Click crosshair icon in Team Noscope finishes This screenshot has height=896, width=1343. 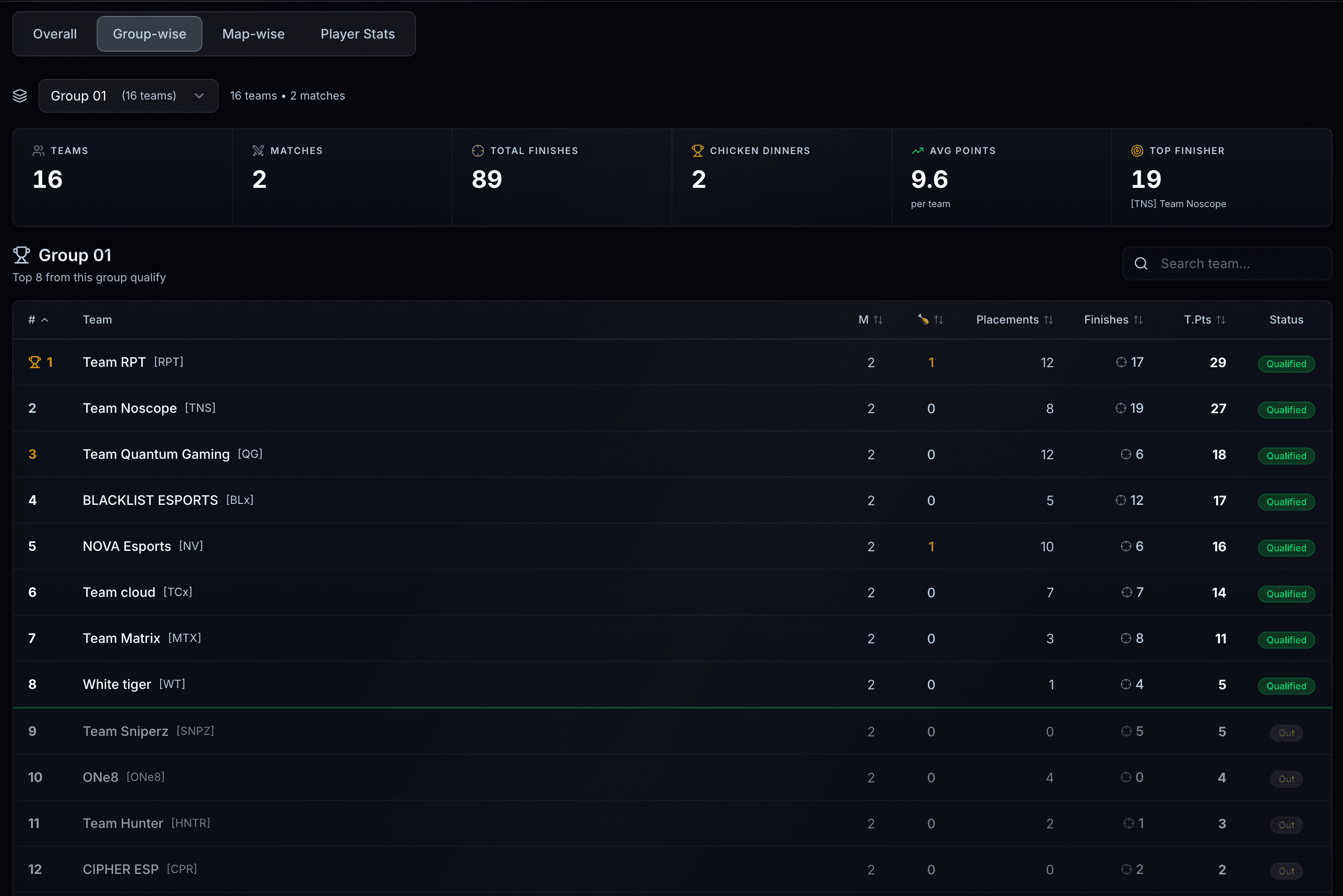tap(1120, 408)
